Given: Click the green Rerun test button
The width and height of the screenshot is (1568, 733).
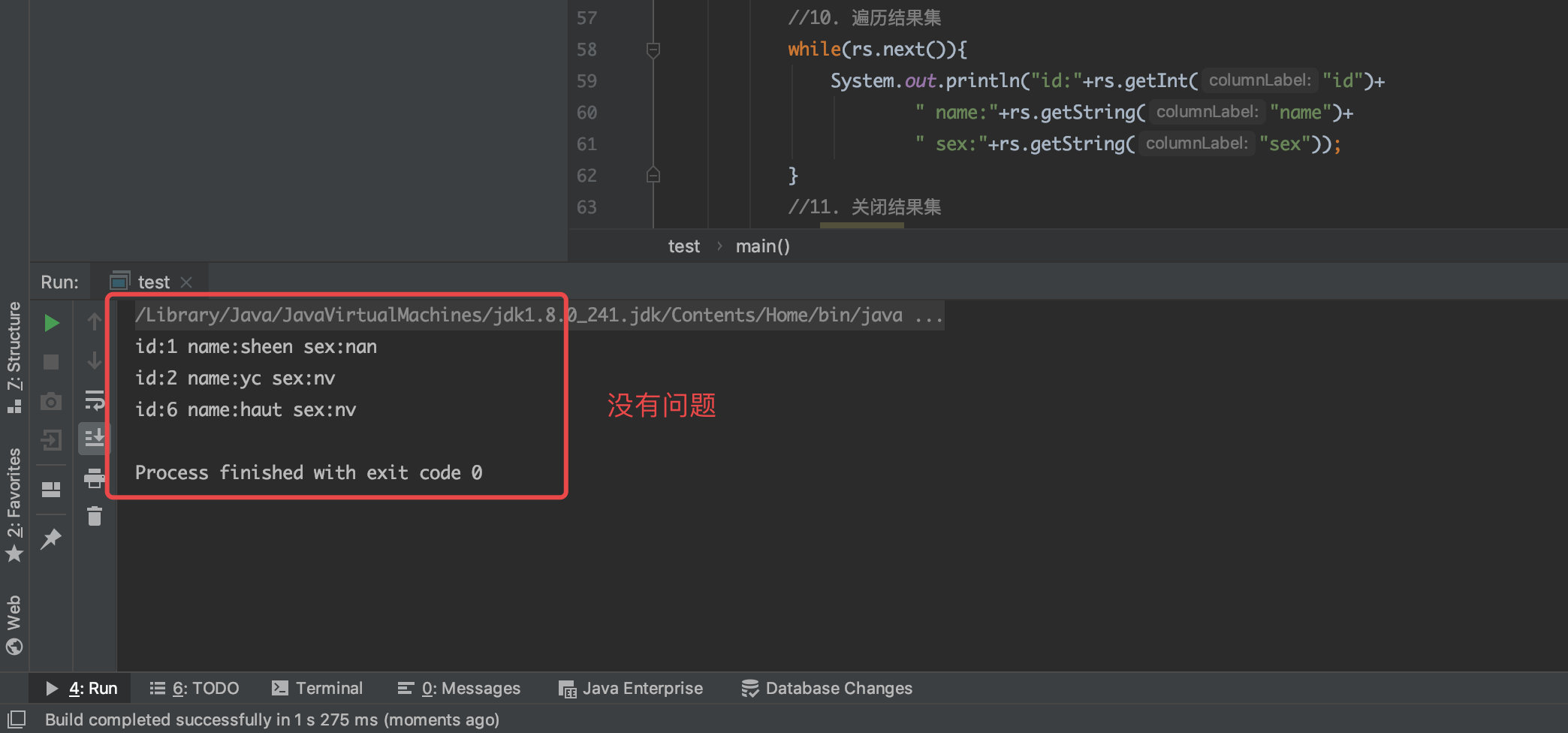Looking at the screenshot, I should [51, 323].
